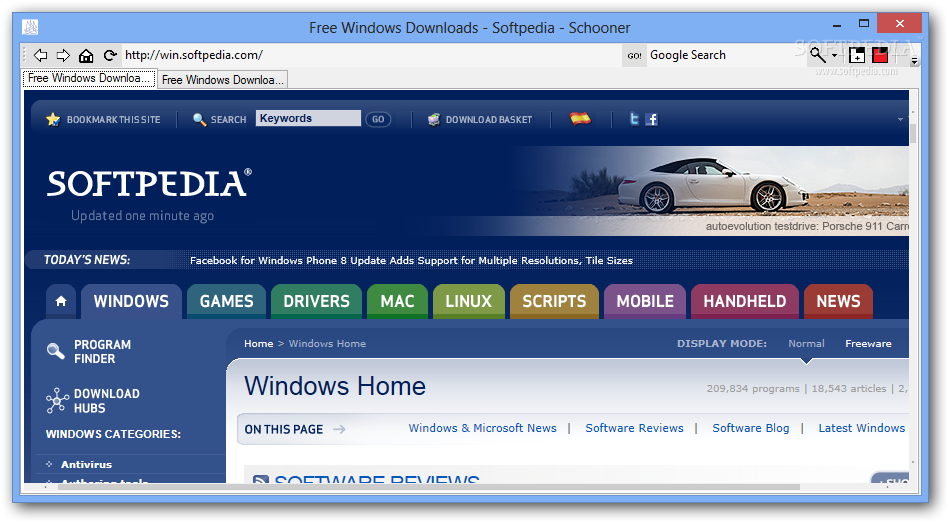Image resolution: width=949 pixels, height=523 pixels.
Task: Jump to Latest Windows section
Action: pos(862,428)
